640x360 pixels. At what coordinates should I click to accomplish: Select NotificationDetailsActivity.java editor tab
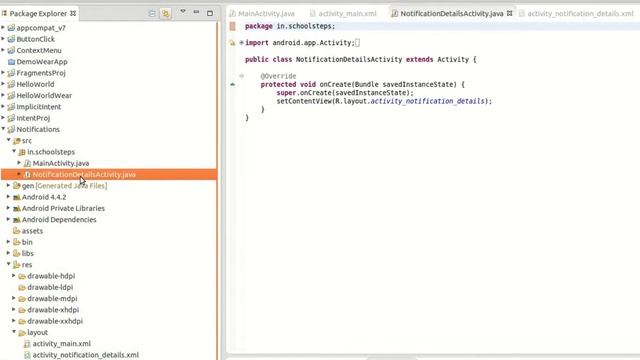click(x=451, y=13)
